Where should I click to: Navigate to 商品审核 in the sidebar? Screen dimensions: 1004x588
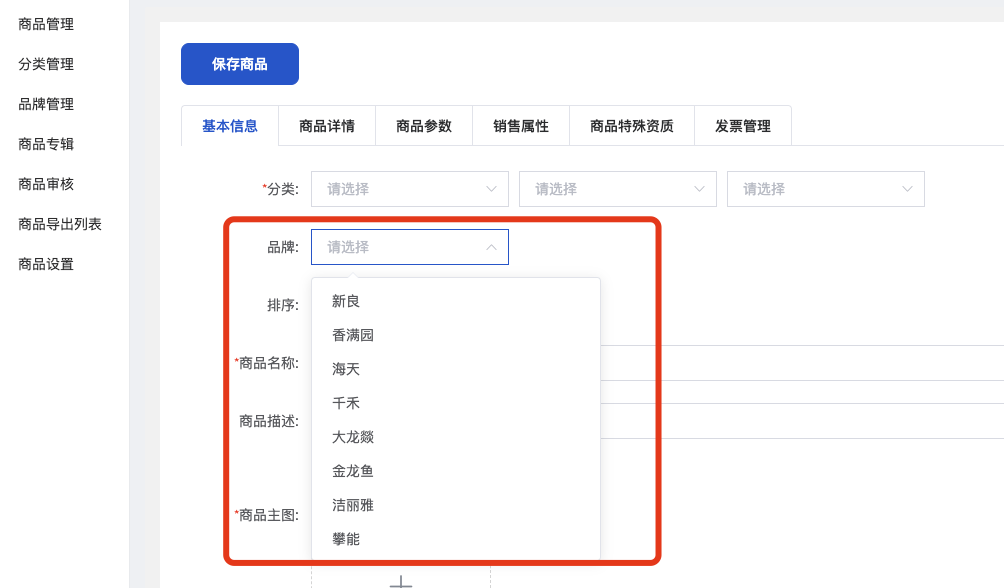[x=46, y=184]
